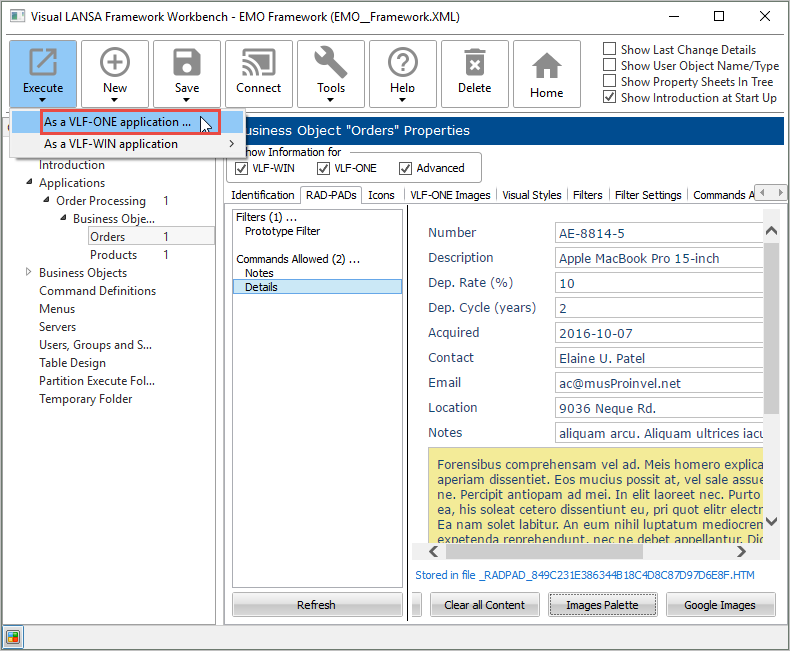Click the Connect cast icon
The width and height of the screenshot is (790, 651).
point(259,63)
